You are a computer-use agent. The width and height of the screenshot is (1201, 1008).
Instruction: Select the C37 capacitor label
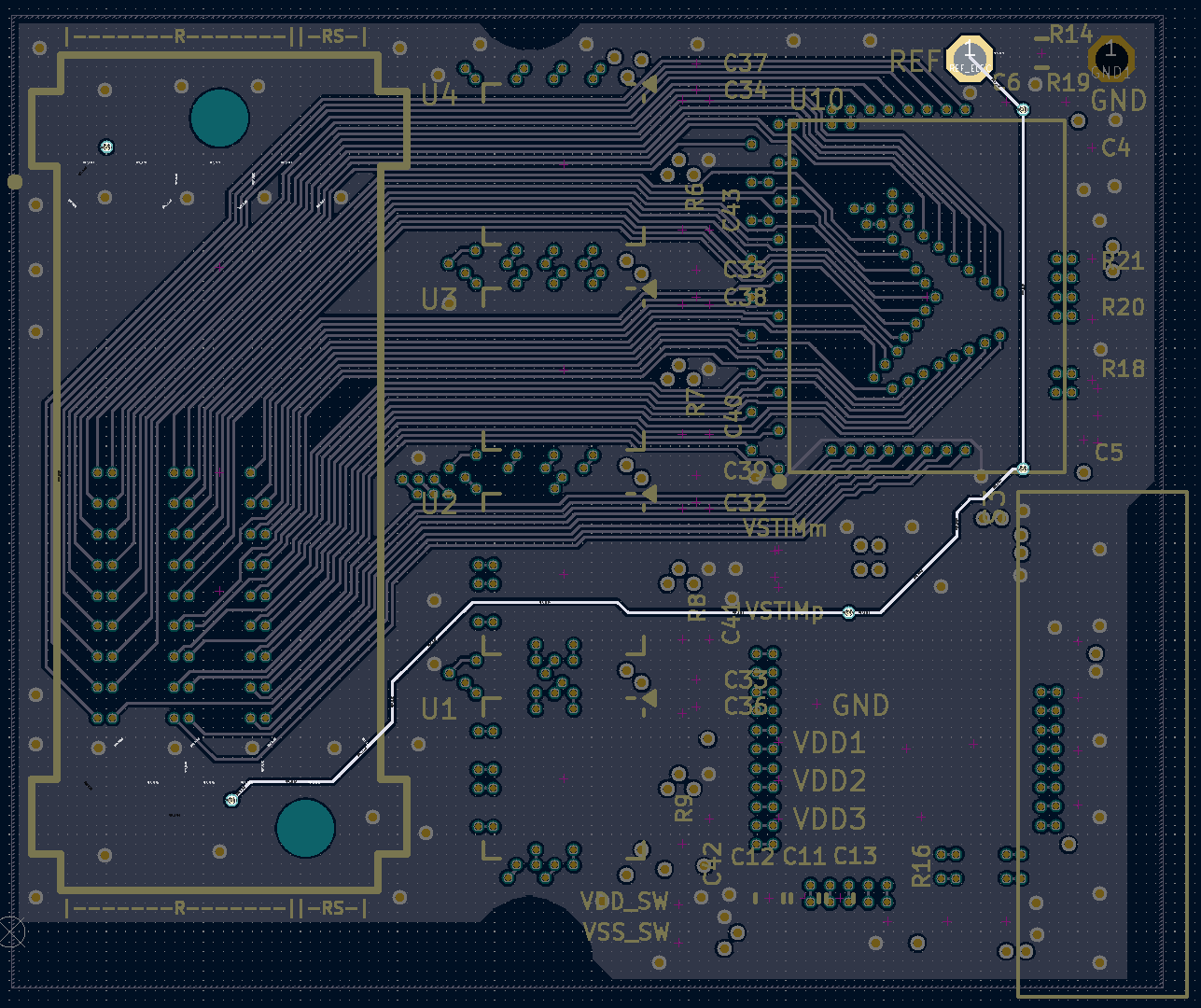745,63
